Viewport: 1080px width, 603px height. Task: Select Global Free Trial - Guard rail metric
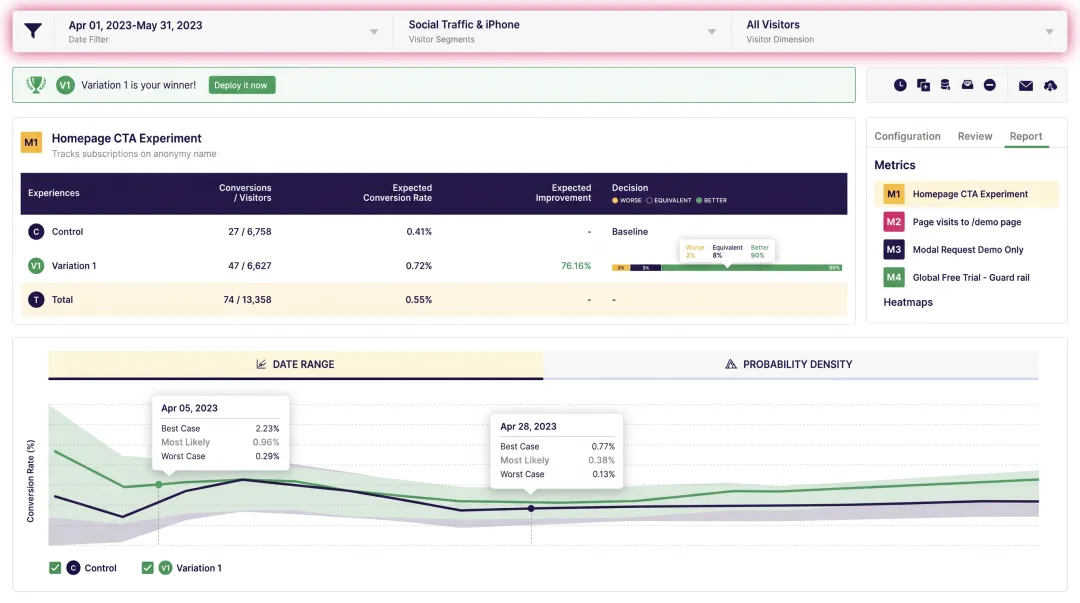click(x=970, y=277)
